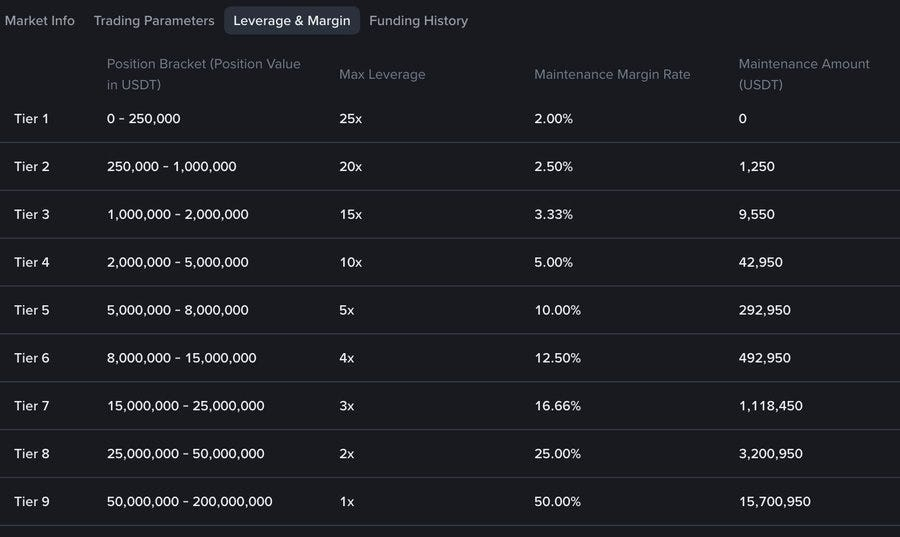Click the maintenance amount 9,550
Image resolution: width=900 pixels, height=537 pixels.
[x=757, y=215]
